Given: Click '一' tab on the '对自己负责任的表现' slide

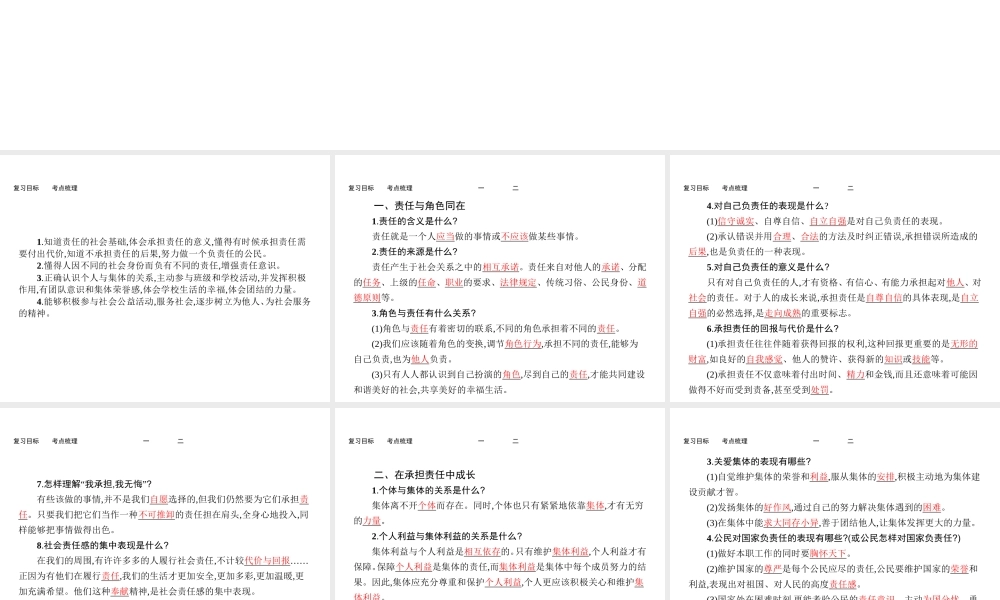Looking at the screenshot, I should 816,188.
